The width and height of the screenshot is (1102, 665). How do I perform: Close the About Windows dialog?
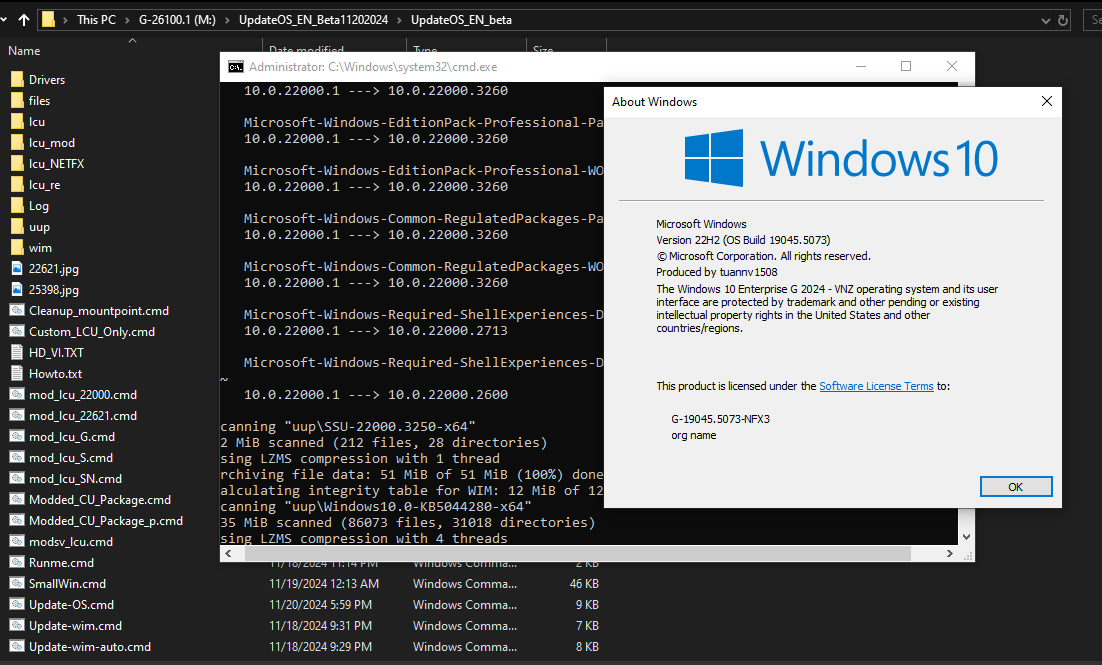coord(1046,101)
